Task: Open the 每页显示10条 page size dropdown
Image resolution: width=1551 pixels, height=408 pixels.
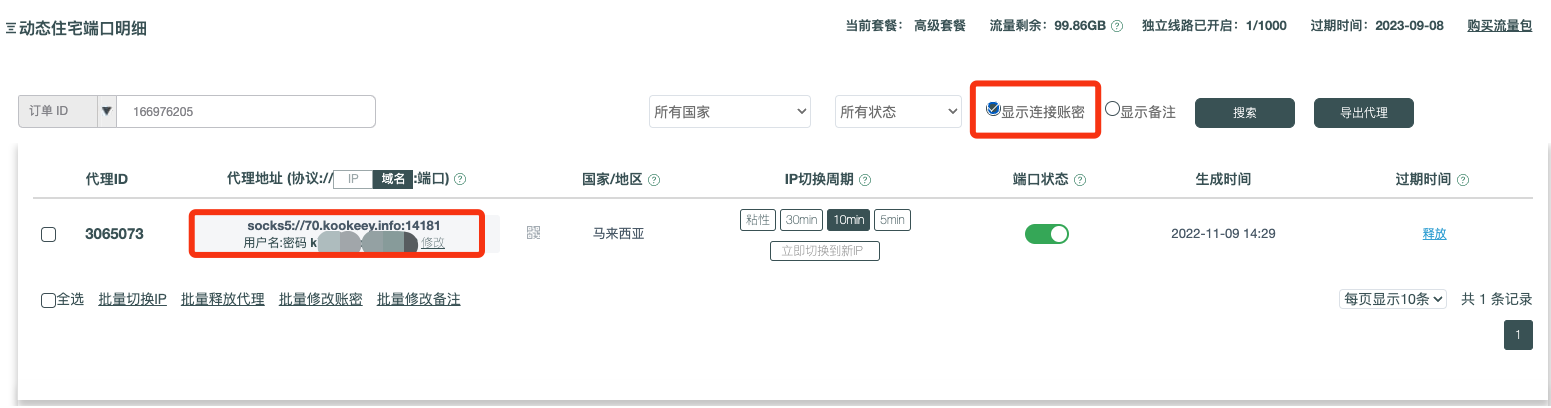Action: [1393, 298]
